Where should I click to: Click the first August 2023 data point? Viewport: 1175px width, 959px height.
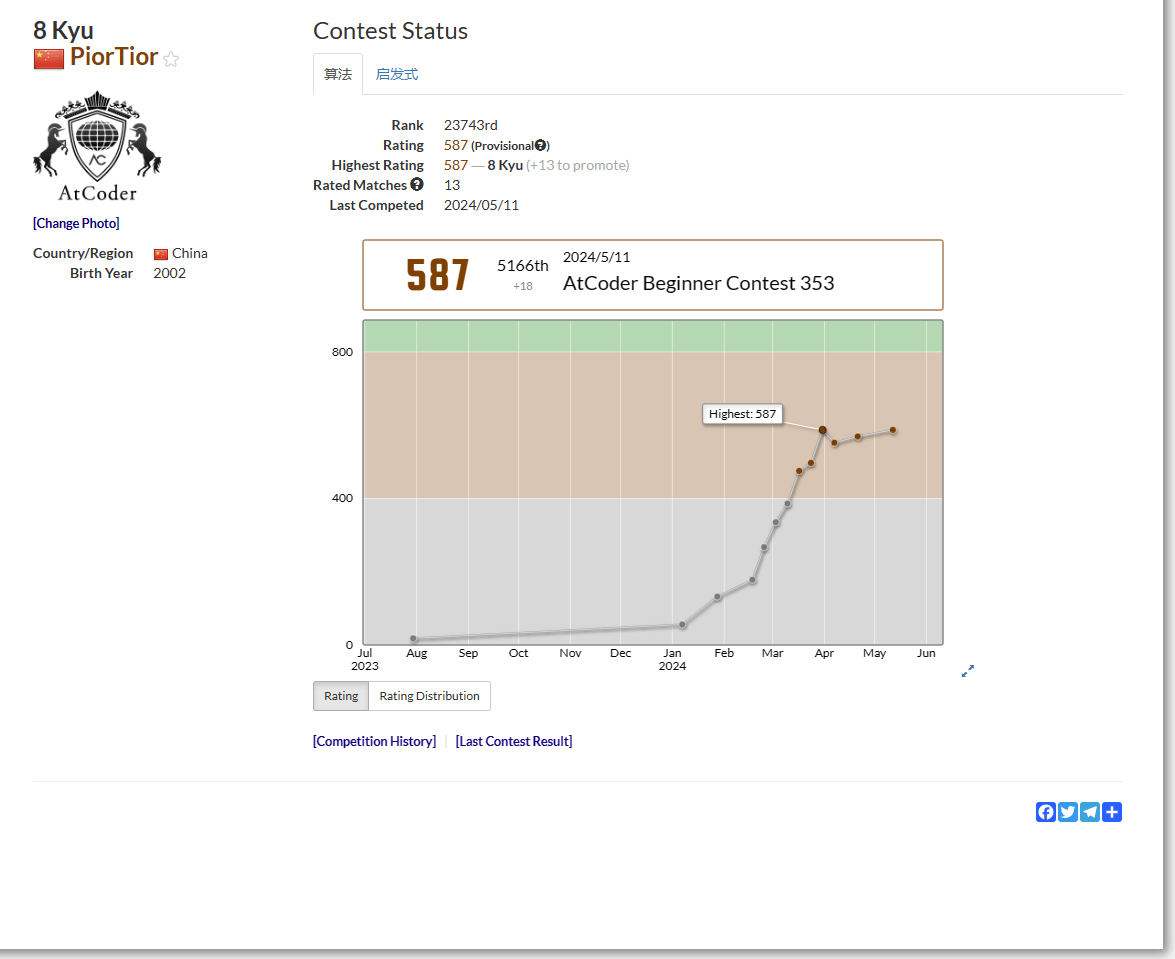[x=413, y=638]
